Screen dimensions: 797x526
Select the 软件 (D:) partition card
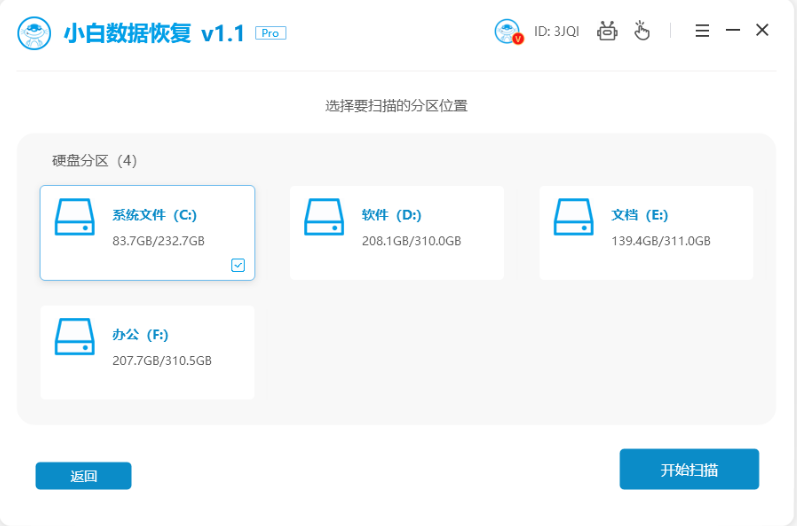click(396, 232)
